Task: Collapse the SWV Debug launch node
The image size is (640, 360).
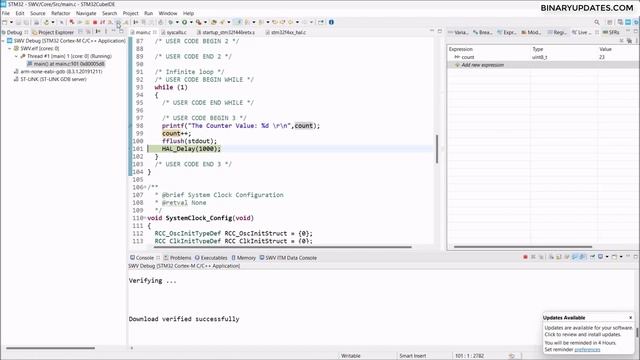Action: click(4, 41)
